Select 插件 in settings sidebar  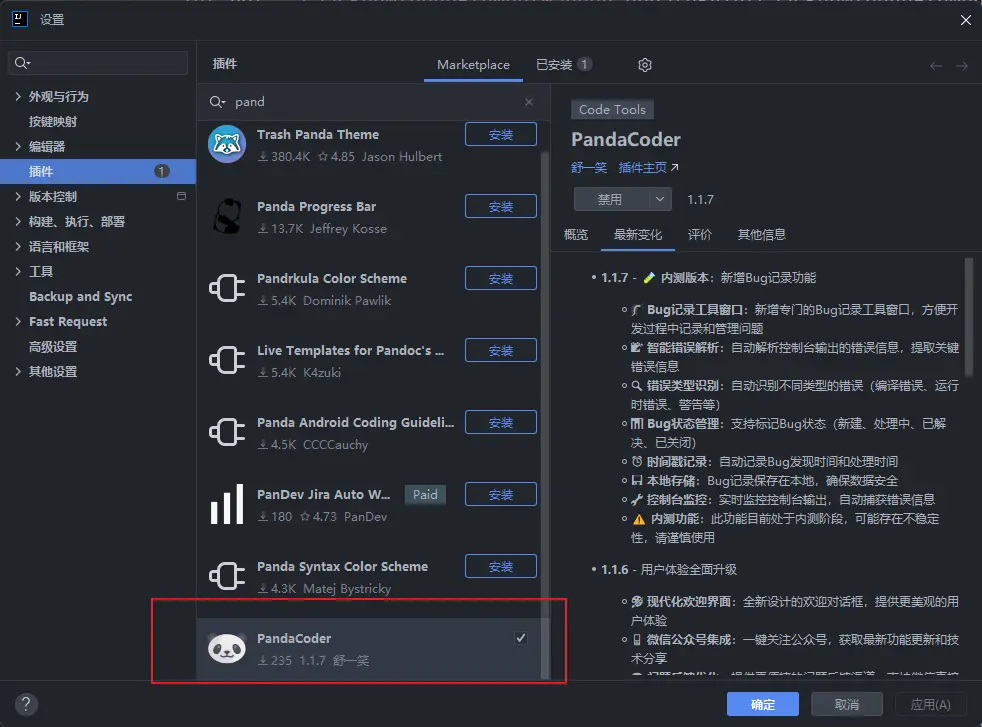click(98, 171)
